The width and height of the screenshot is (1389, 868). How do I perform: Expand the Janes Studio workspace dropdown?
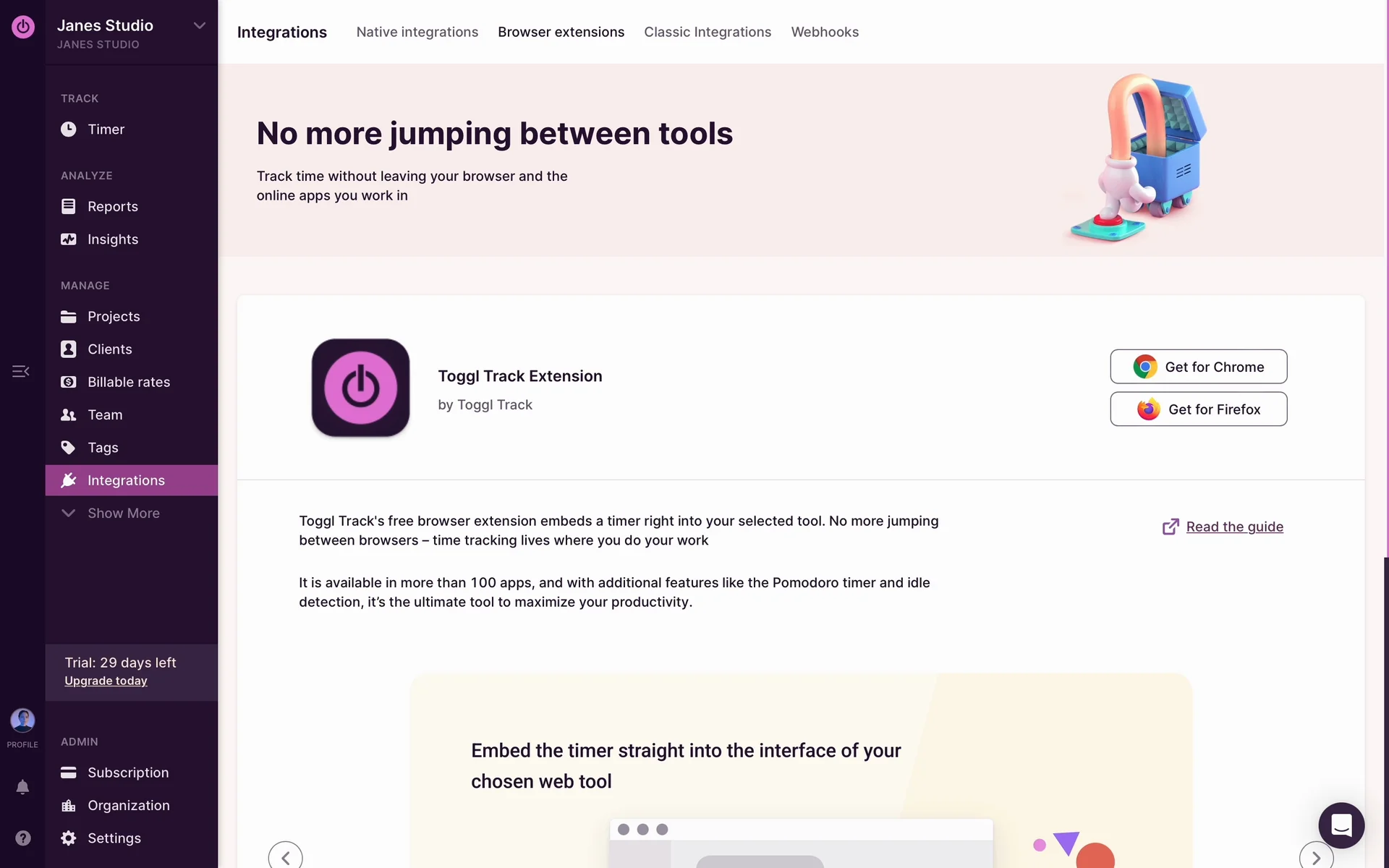[200, 26]
